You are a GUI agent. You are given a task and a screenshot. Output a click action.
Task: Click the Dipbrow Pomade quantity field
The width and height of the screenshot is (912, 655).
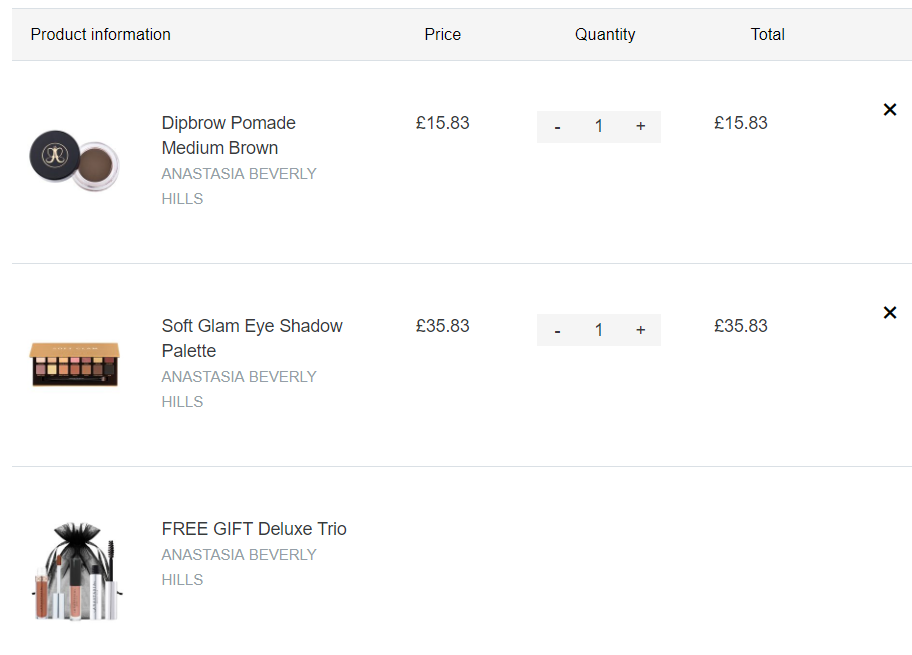598,127
